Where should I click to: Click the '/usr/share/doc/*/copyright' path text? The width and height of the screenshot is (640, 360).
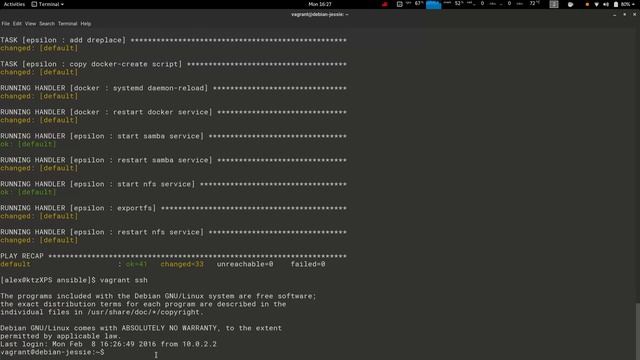(x=144, y=312)
